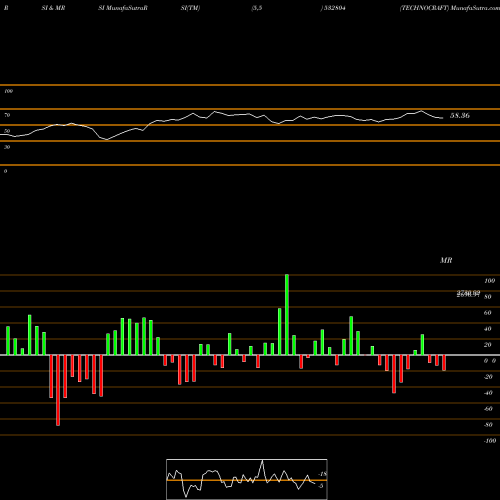Click the -18 label in mini chart
The width and height of the screenshot is (500, 500).
(323, 474)
